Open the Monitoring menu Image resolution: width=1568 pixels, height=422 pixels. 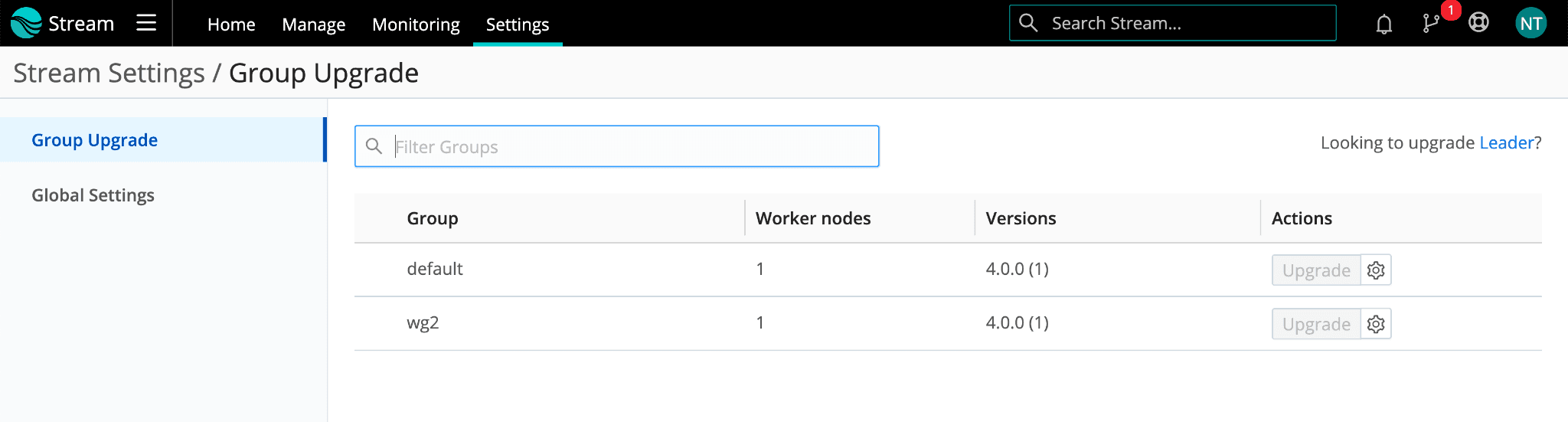tap(416, 25)
